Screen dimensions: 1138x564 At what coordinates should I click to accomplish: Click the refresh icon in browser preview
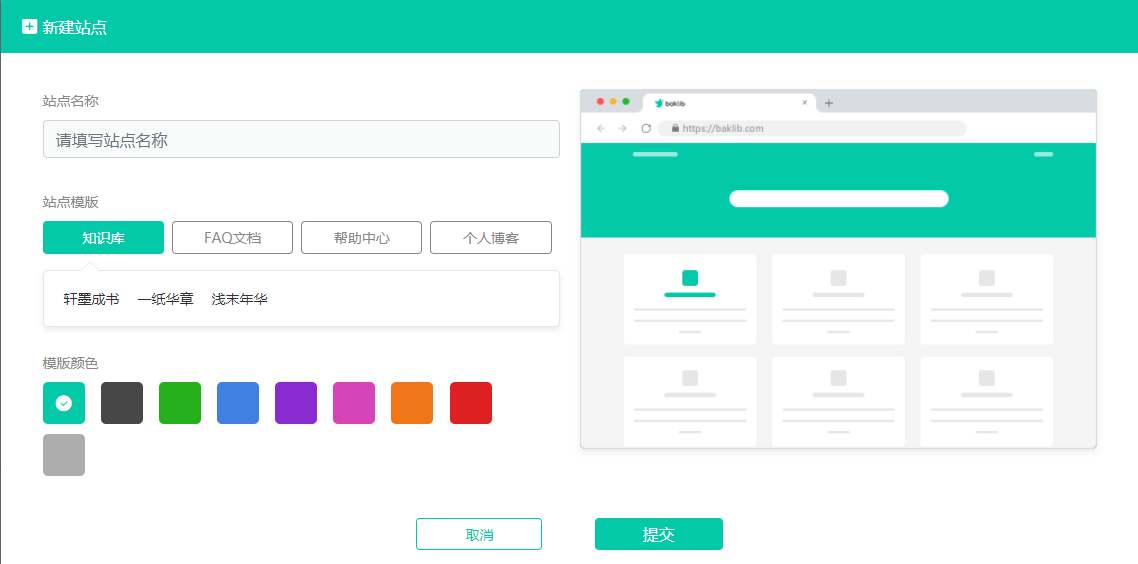tap(646, 128)
